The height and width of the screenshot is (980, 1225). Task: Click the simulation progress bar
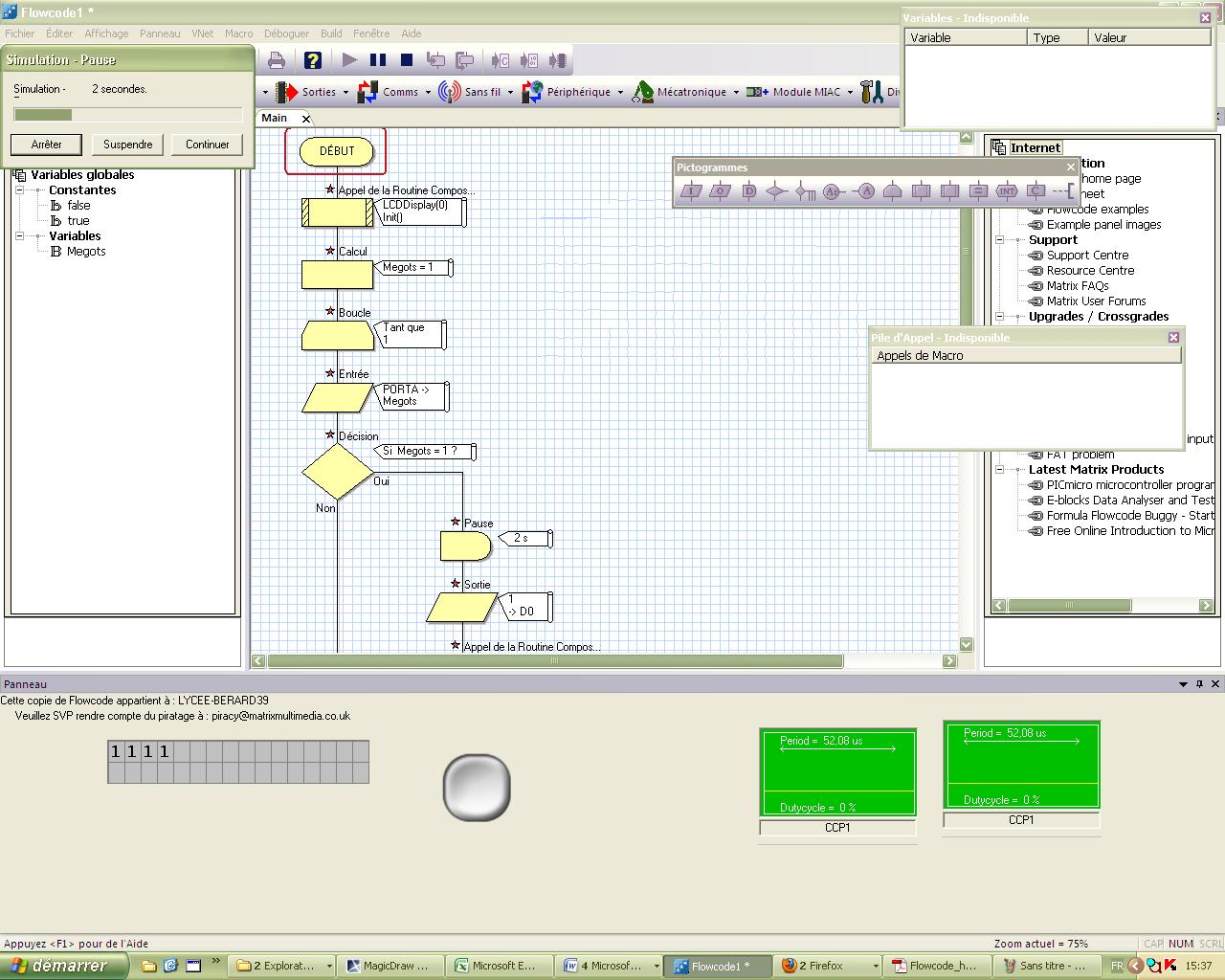[128, 115]
